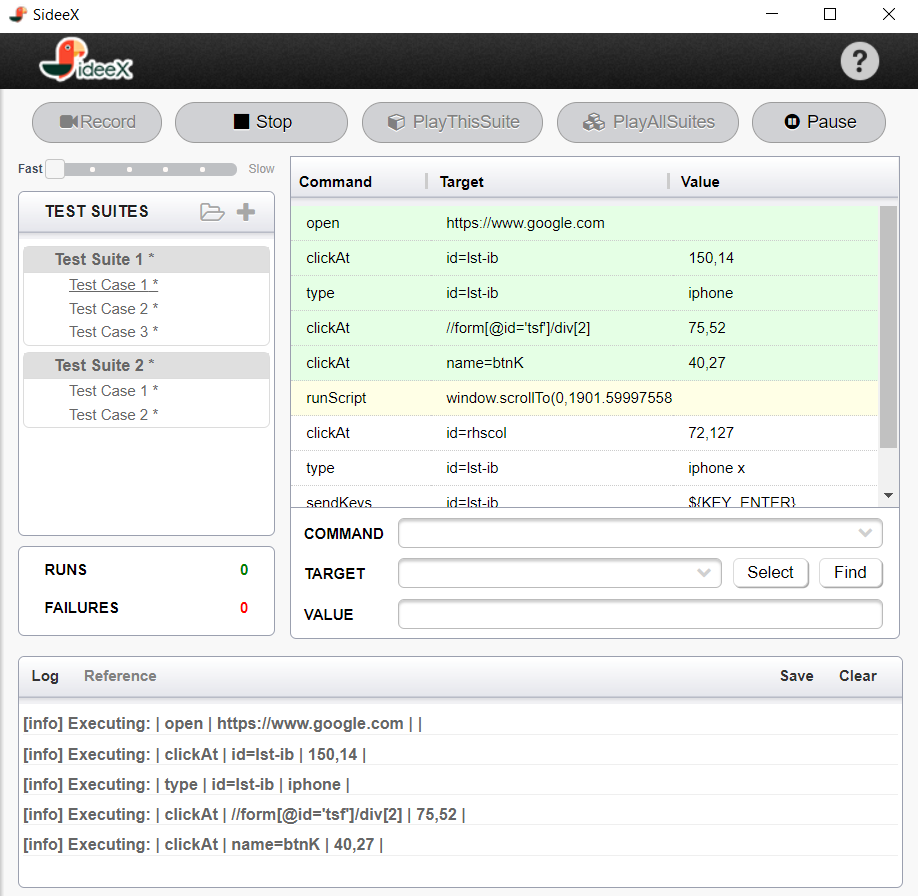Switch to the Reference tab

click(120, 676)
